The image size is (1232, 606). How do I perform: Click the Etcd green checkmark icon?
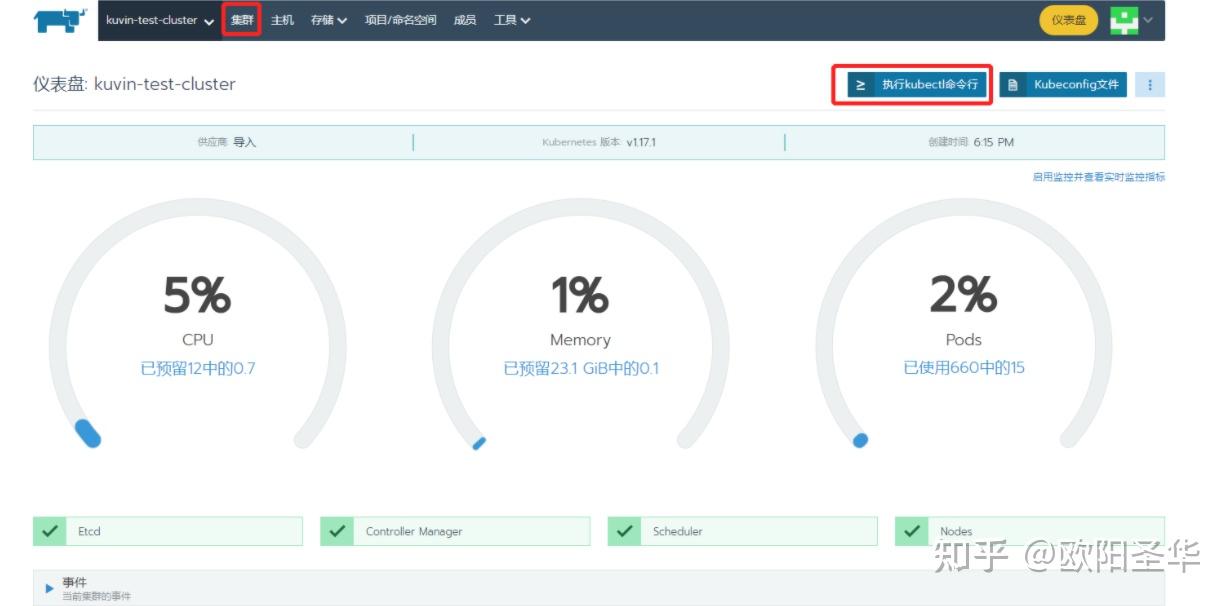[49, 531]
